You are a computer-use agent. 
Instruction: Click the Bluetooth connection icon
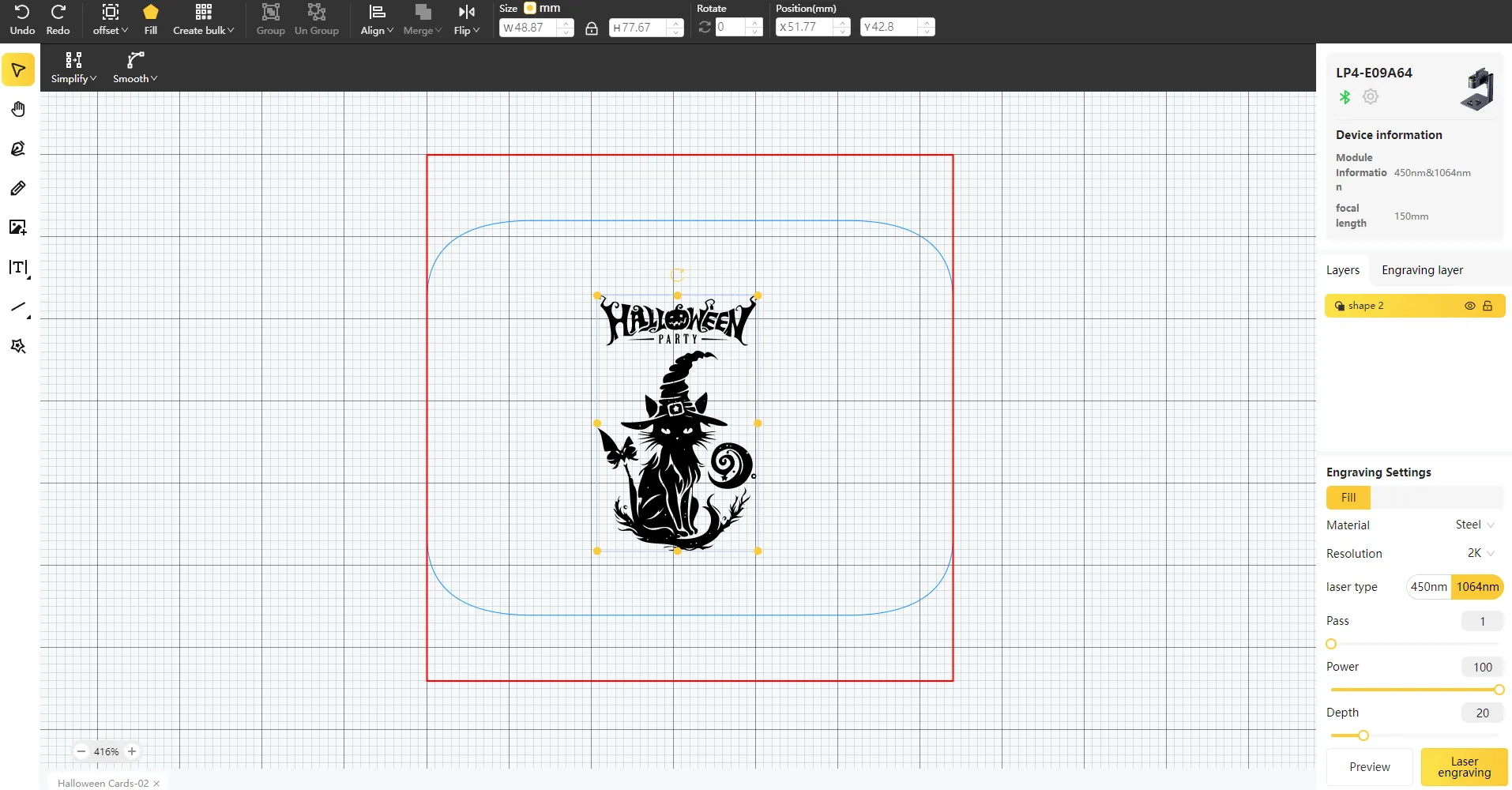pyautogui.click(x=1345, y=97)
